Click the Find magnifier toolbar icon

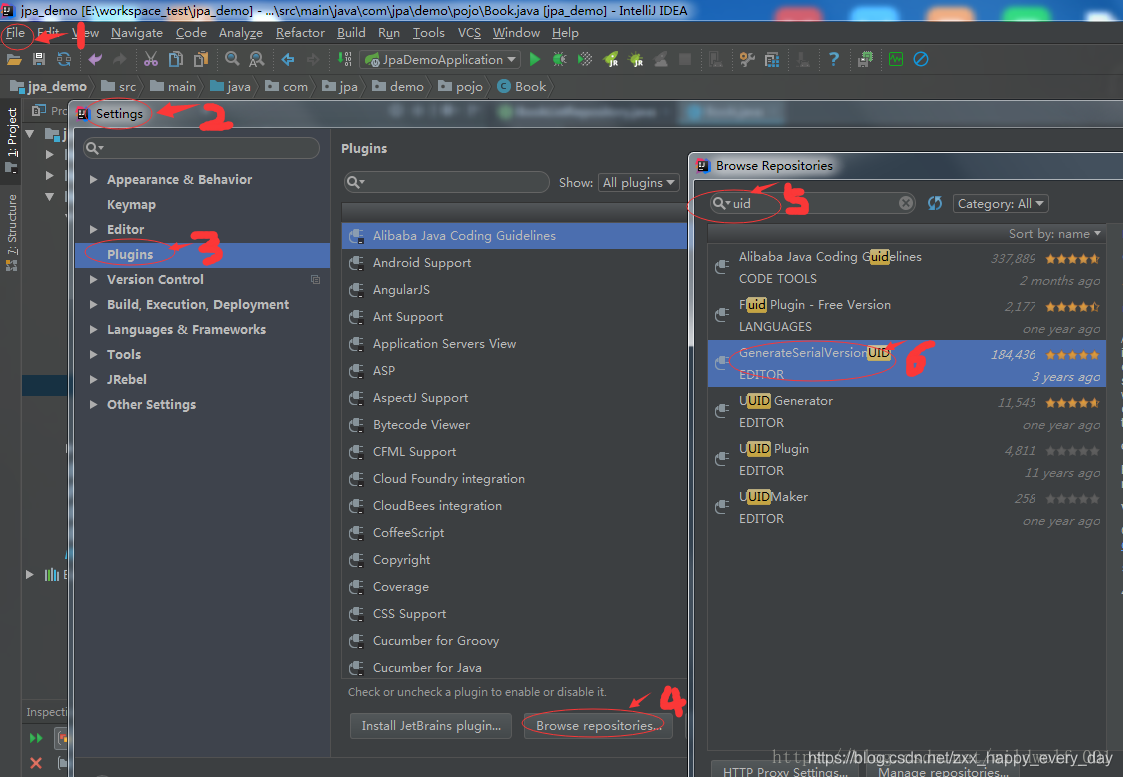[x=232, y=59]
